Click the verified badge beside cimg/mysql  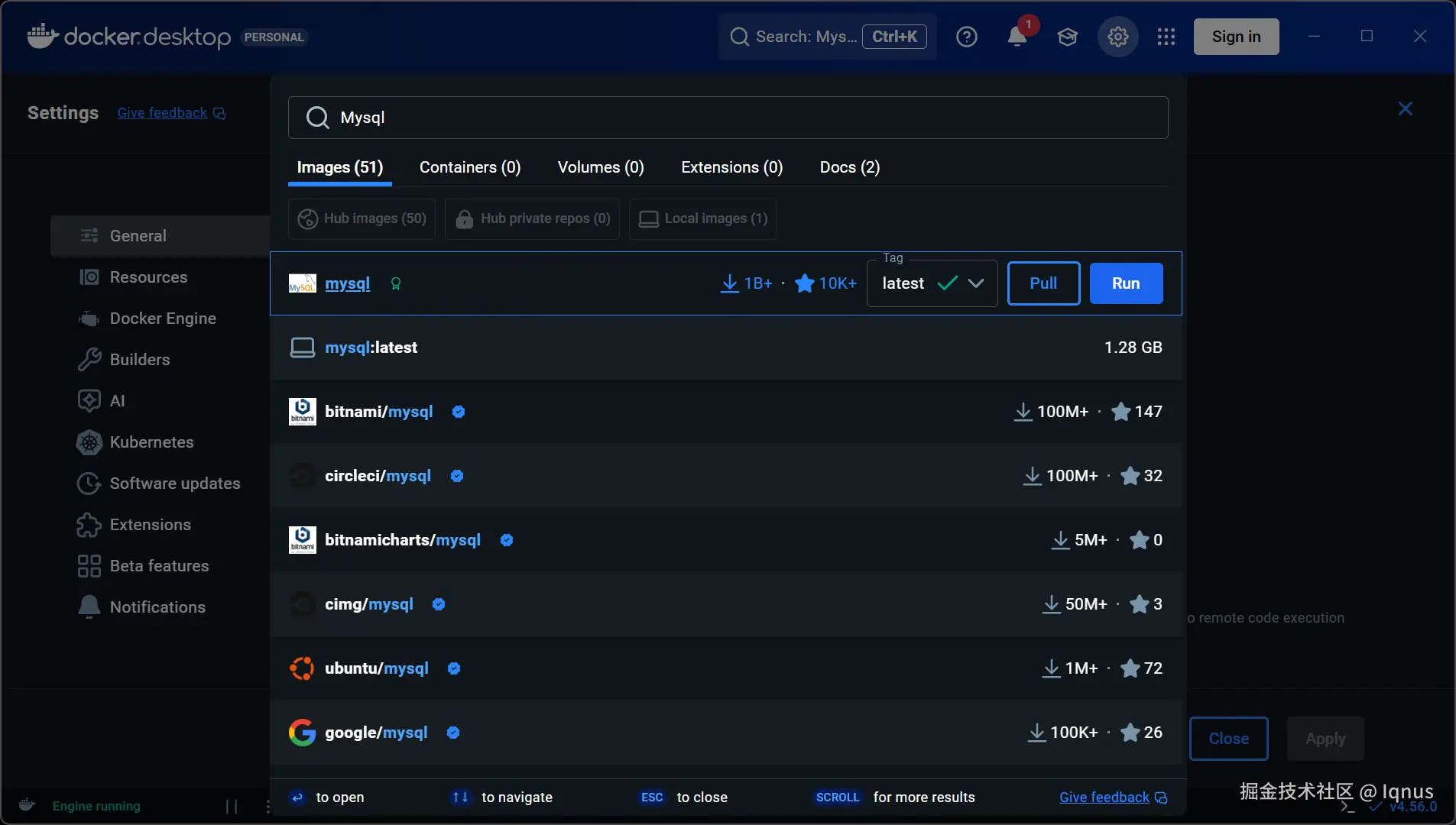[x=439, y=604]
